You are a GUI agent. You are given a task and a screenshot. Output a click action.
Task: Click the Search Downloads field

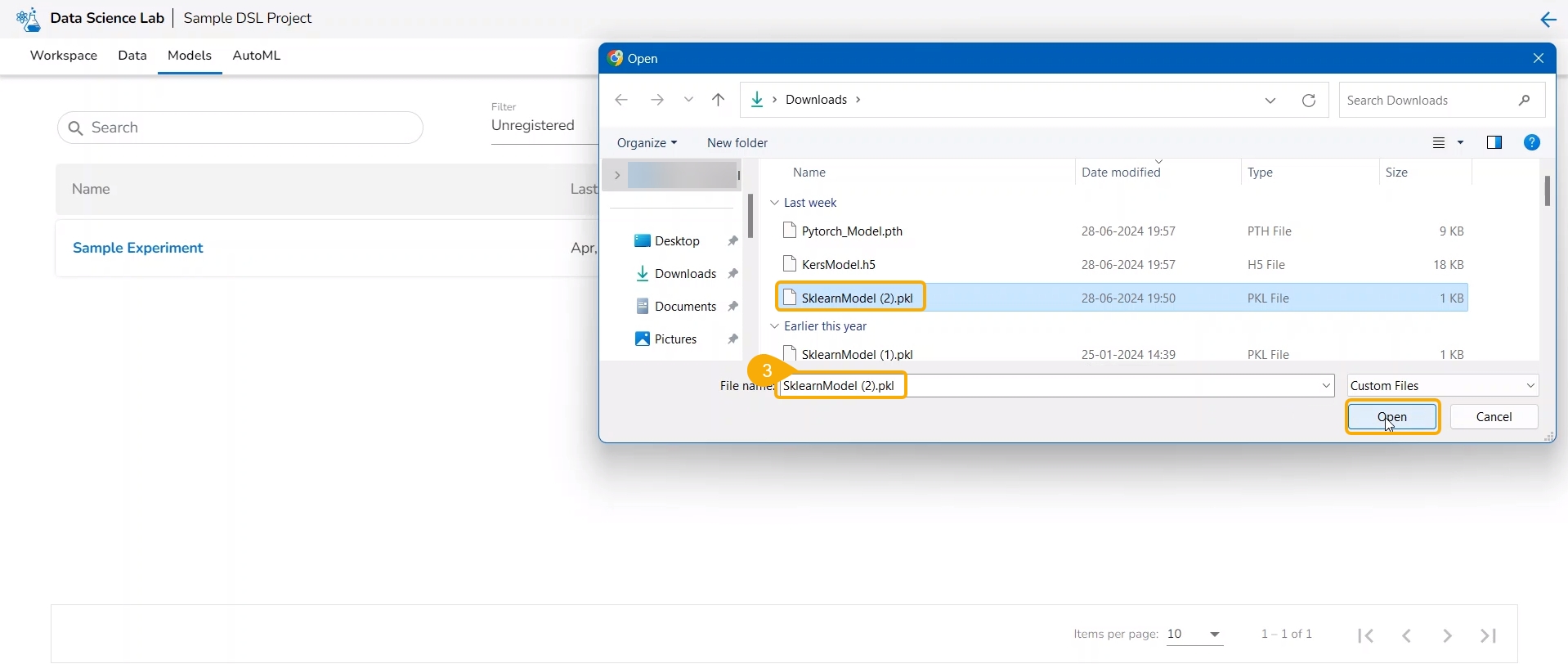pos(1431,101)
